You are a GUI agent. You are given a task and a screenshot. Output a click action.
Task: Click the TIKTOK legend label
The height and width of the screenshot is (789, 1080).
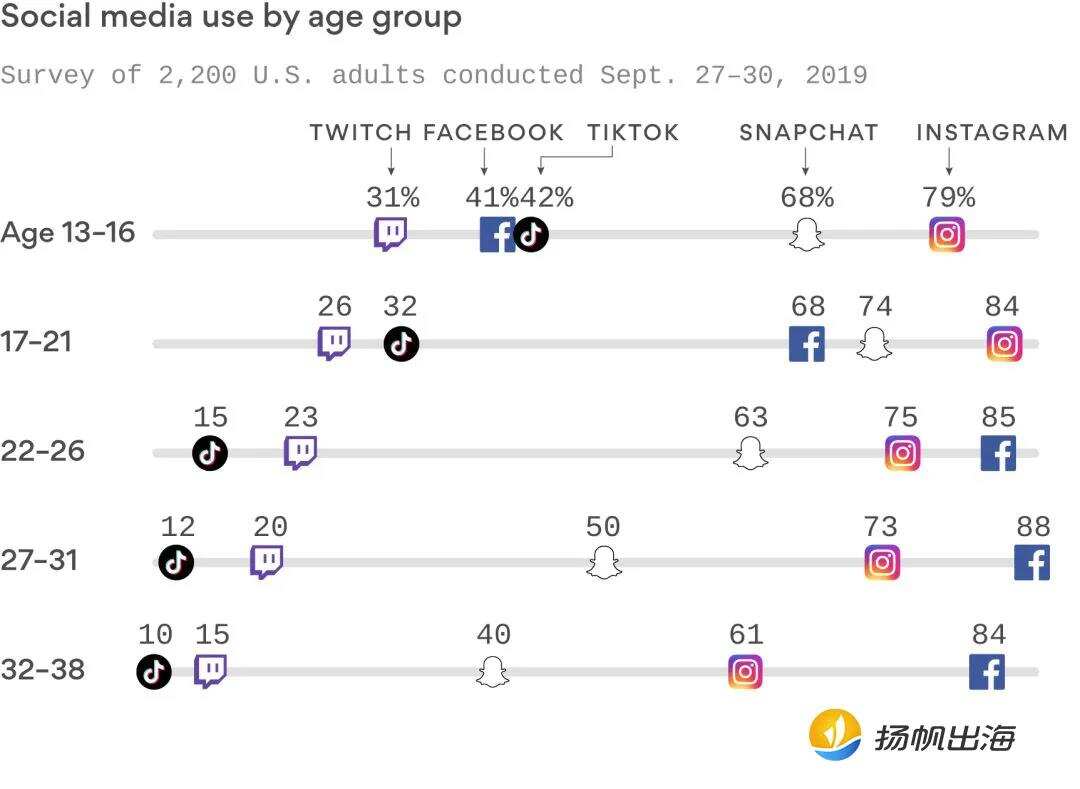click(x=632, y=133)
